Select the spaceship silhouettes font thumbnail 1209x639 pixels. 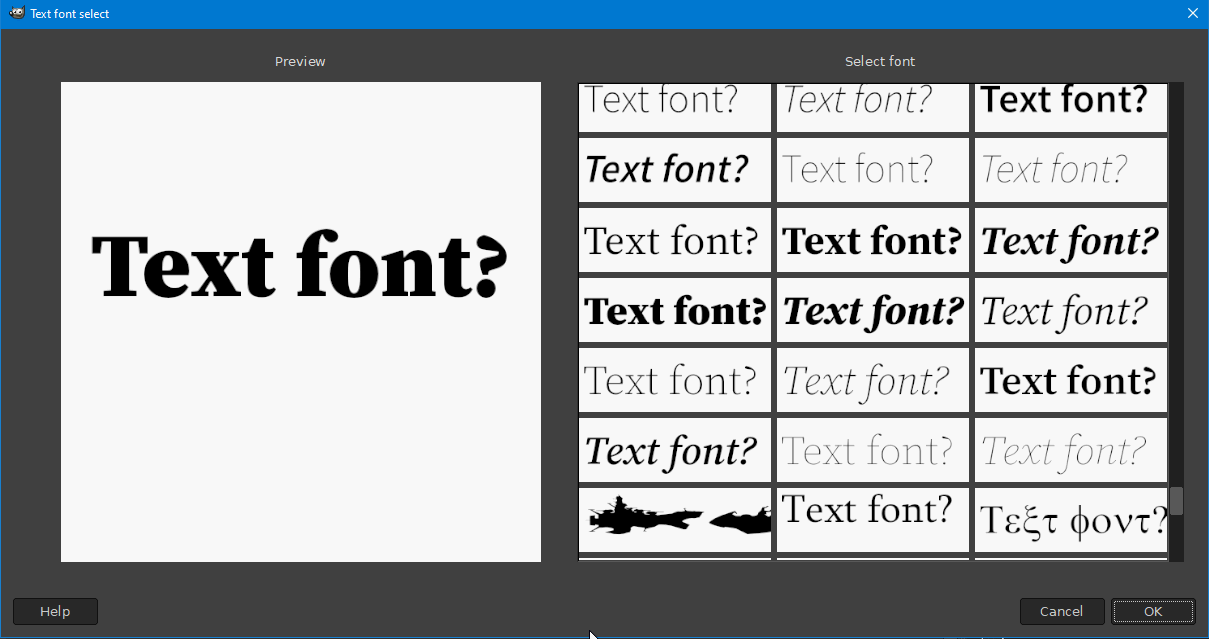tap(675, 519)
